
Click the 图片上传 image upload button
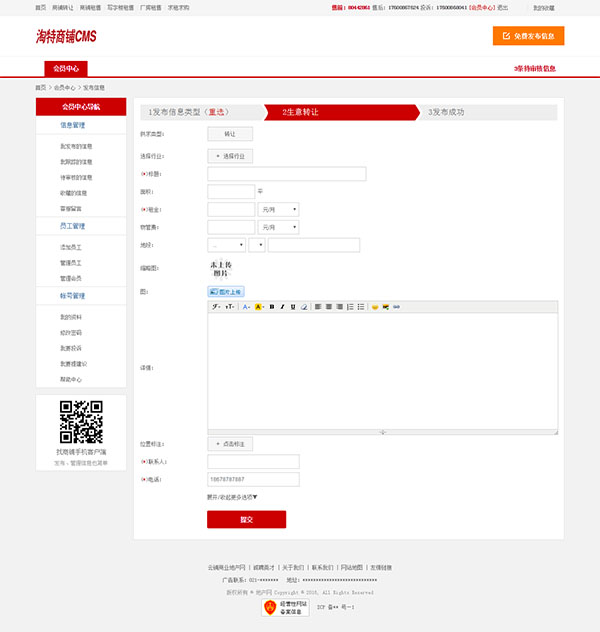point(225,291)
